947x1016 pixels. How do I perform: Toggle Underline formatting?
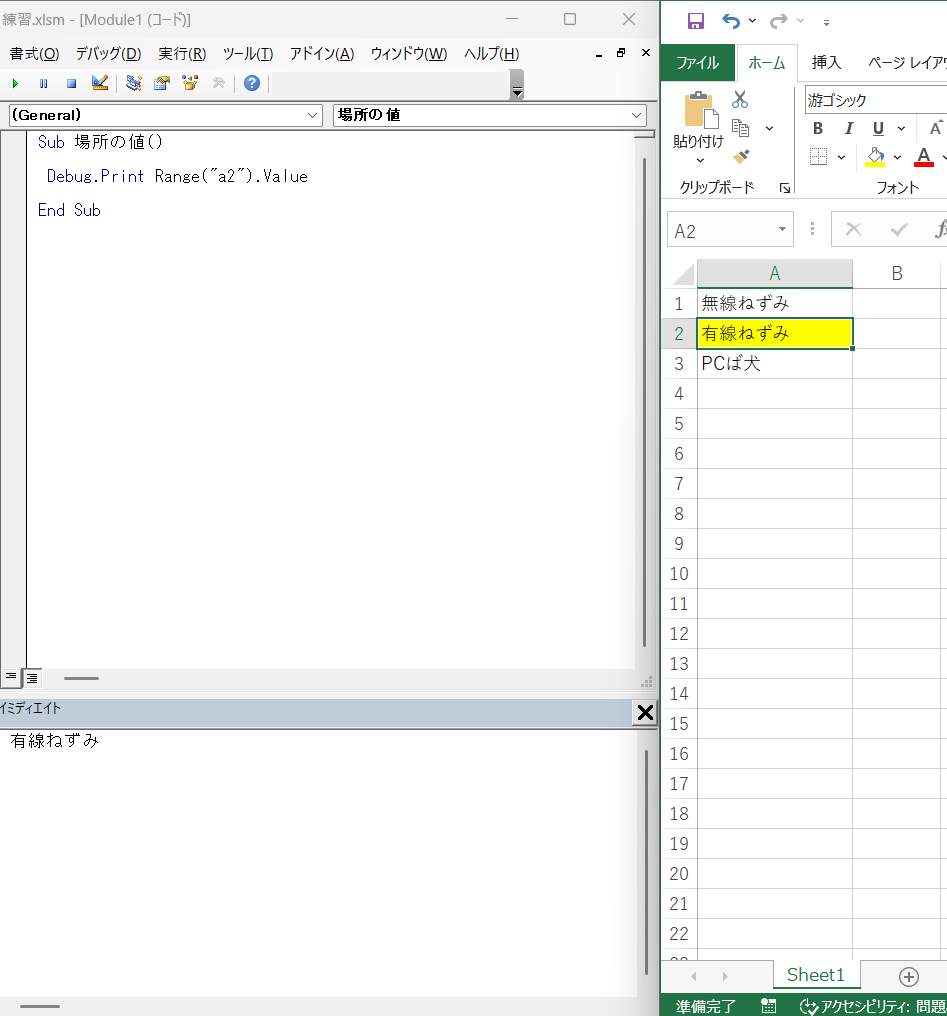[878, 128]
